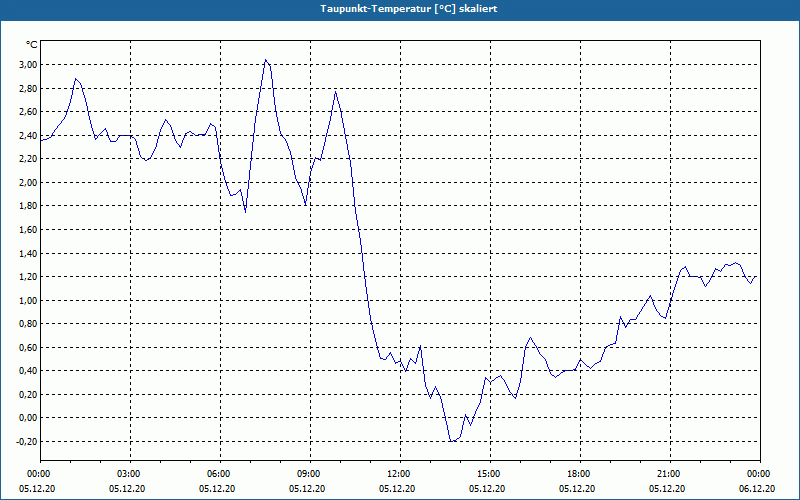Screen dimensions: 800x500
Task: Click the 06:00 time label
Action: (x=220, y=474)
